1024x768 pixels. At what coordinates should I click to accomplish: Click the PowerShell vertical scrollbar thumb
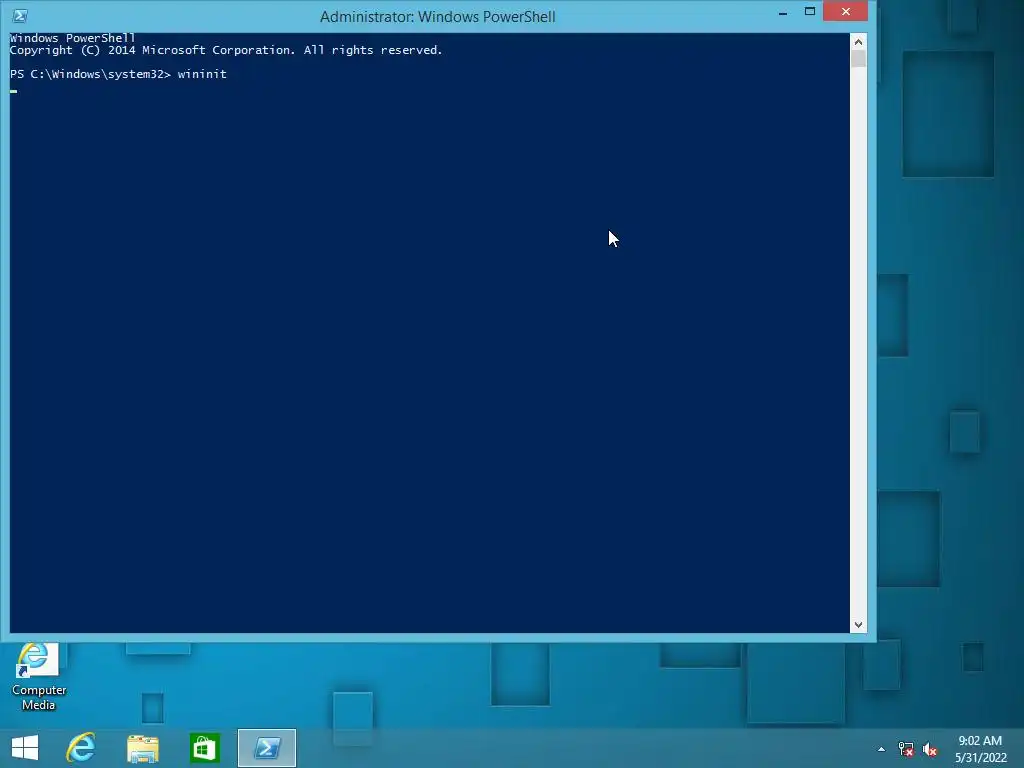tap(858, 59)
